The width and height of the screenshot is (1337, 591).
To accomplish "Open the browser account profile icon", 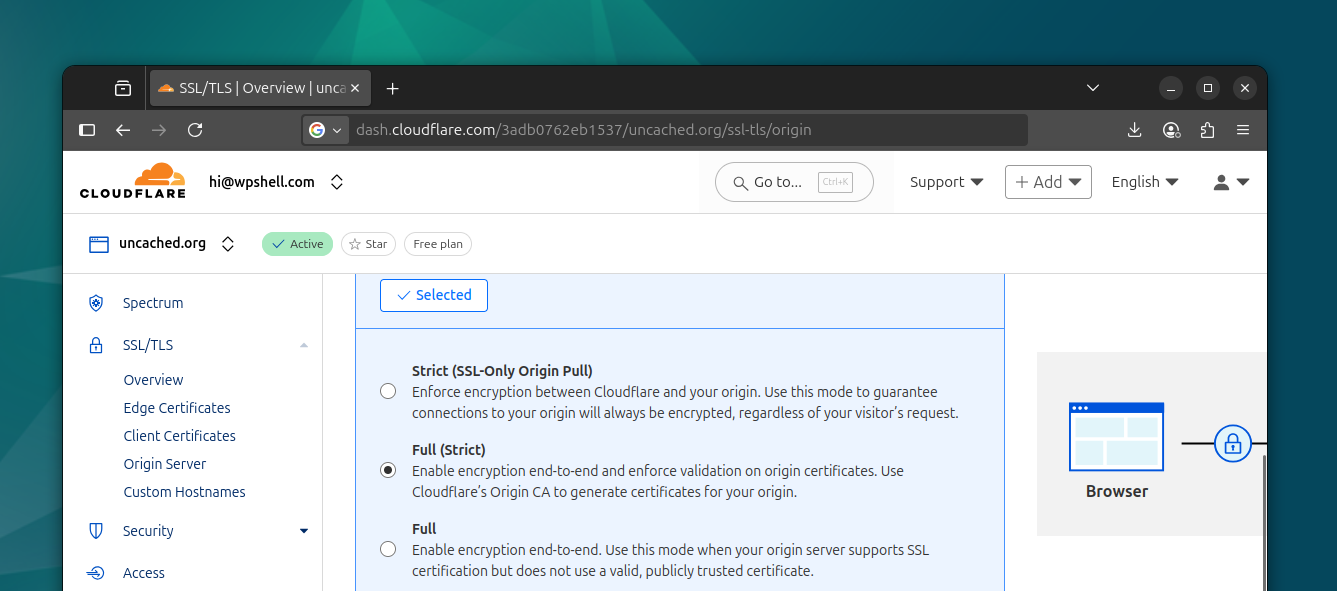I will pos(1171,130).
